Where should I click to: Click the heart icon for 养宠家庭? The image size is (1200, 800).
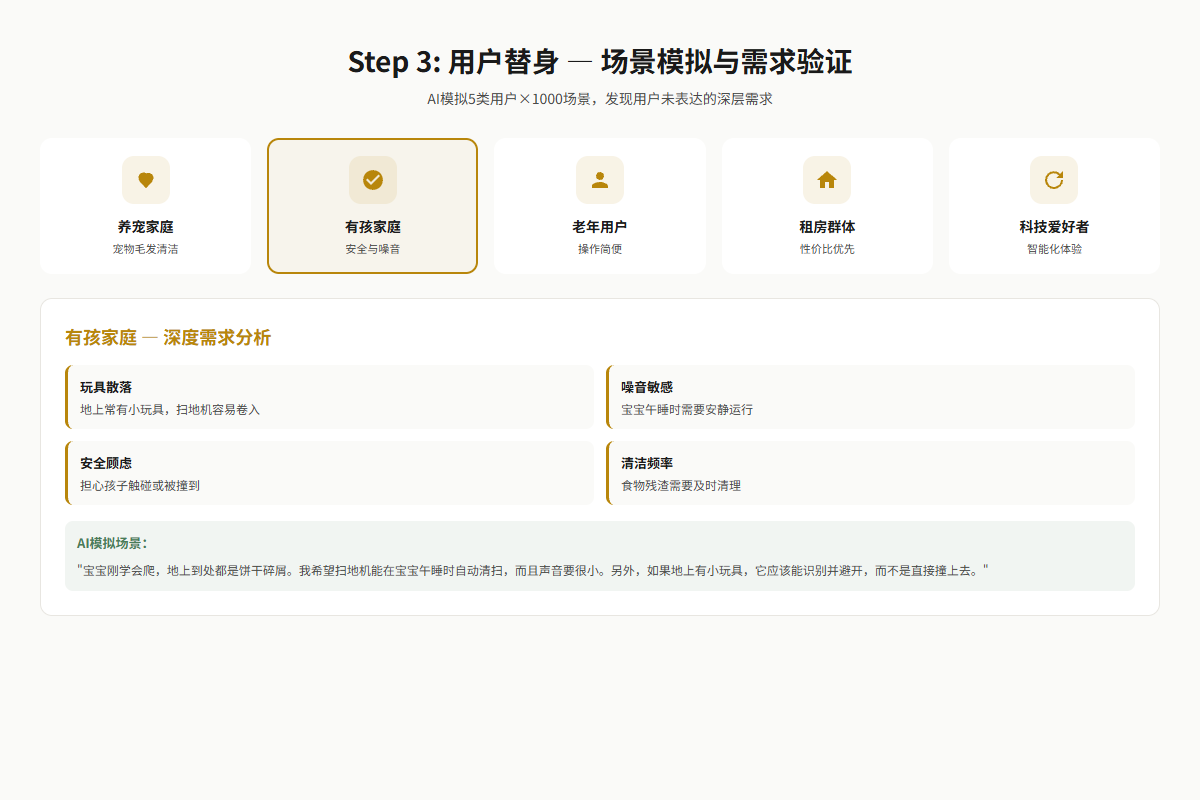[146, 180]
